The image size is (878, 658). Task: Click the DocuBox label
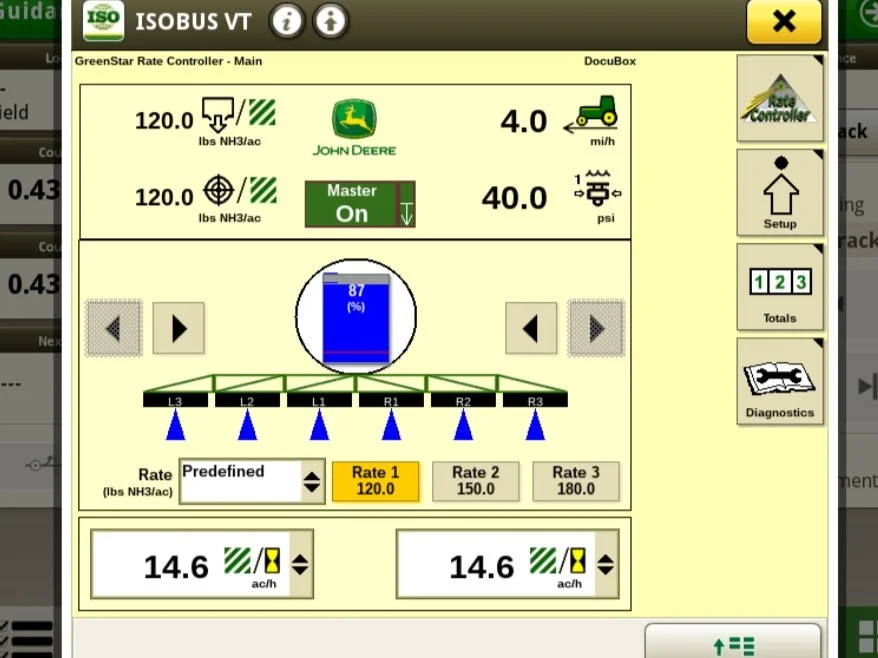pos(610,61)
